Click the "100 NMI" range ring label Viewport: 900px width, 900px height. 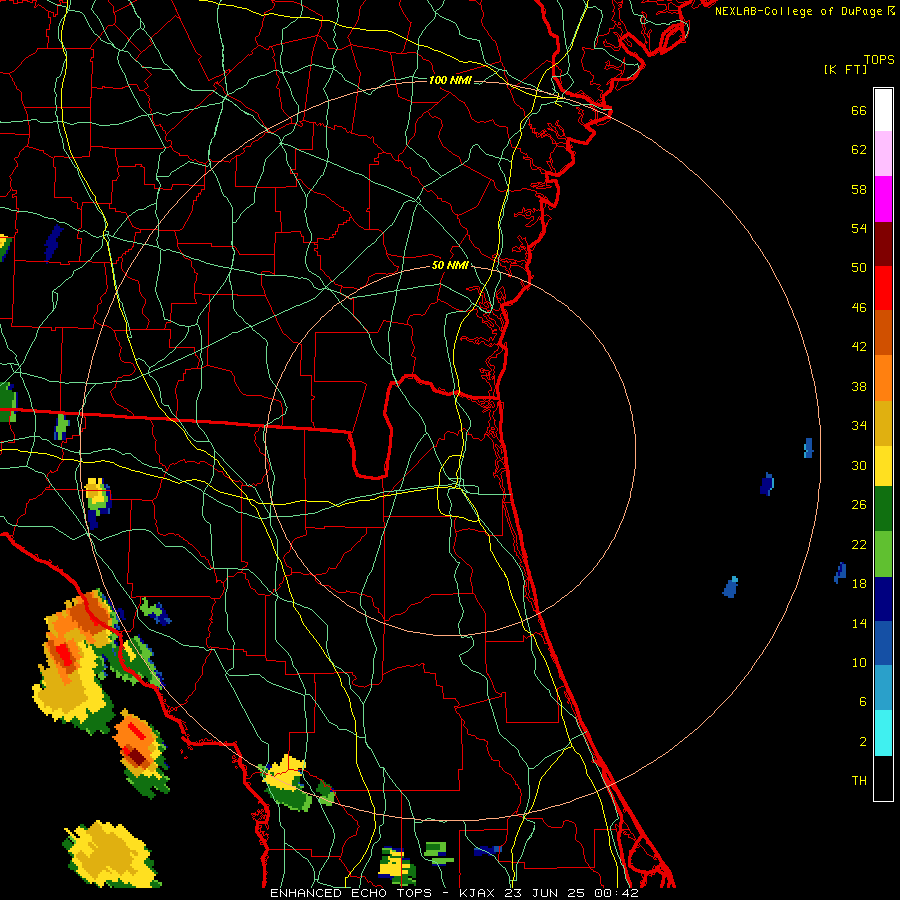[450, 80]
